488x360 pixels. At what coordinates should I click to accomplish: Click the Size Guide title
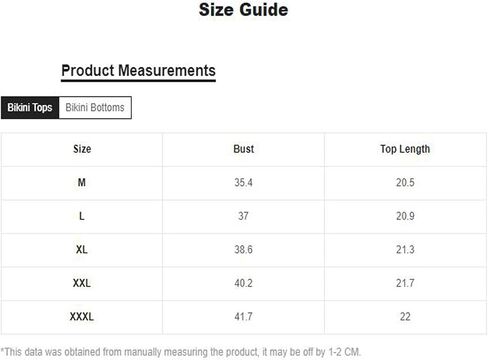(244, 10)
